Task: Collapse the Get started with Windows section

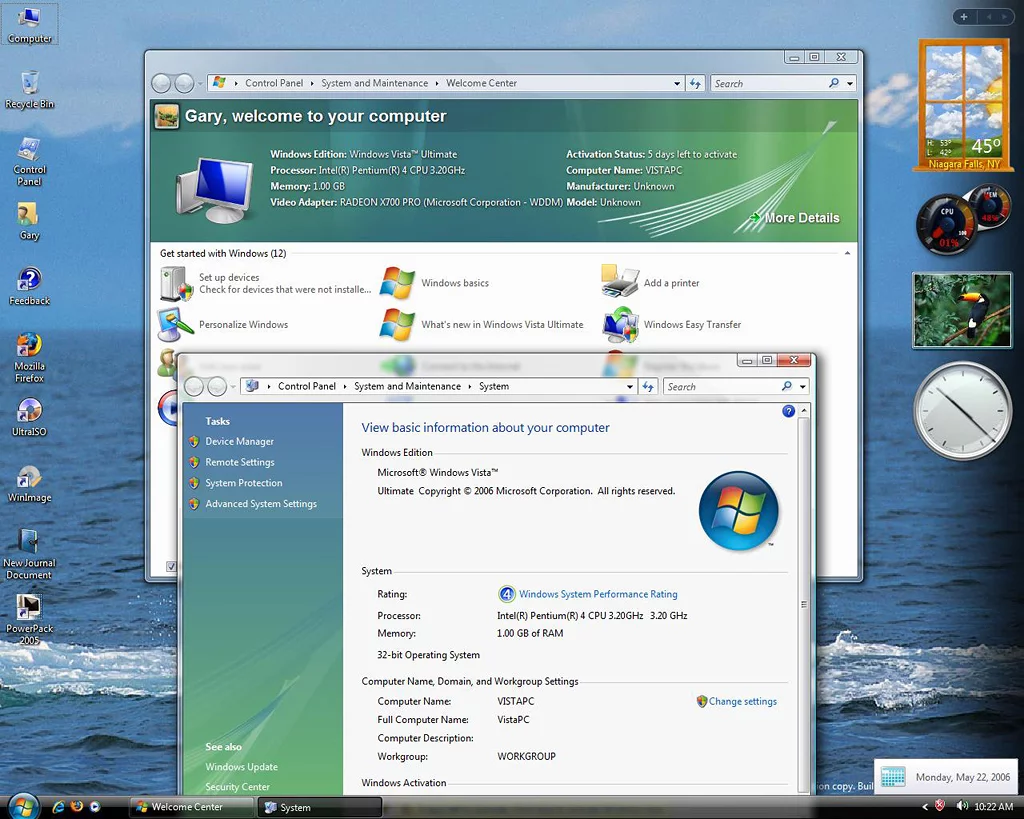Action: click(x=848, y=254)
